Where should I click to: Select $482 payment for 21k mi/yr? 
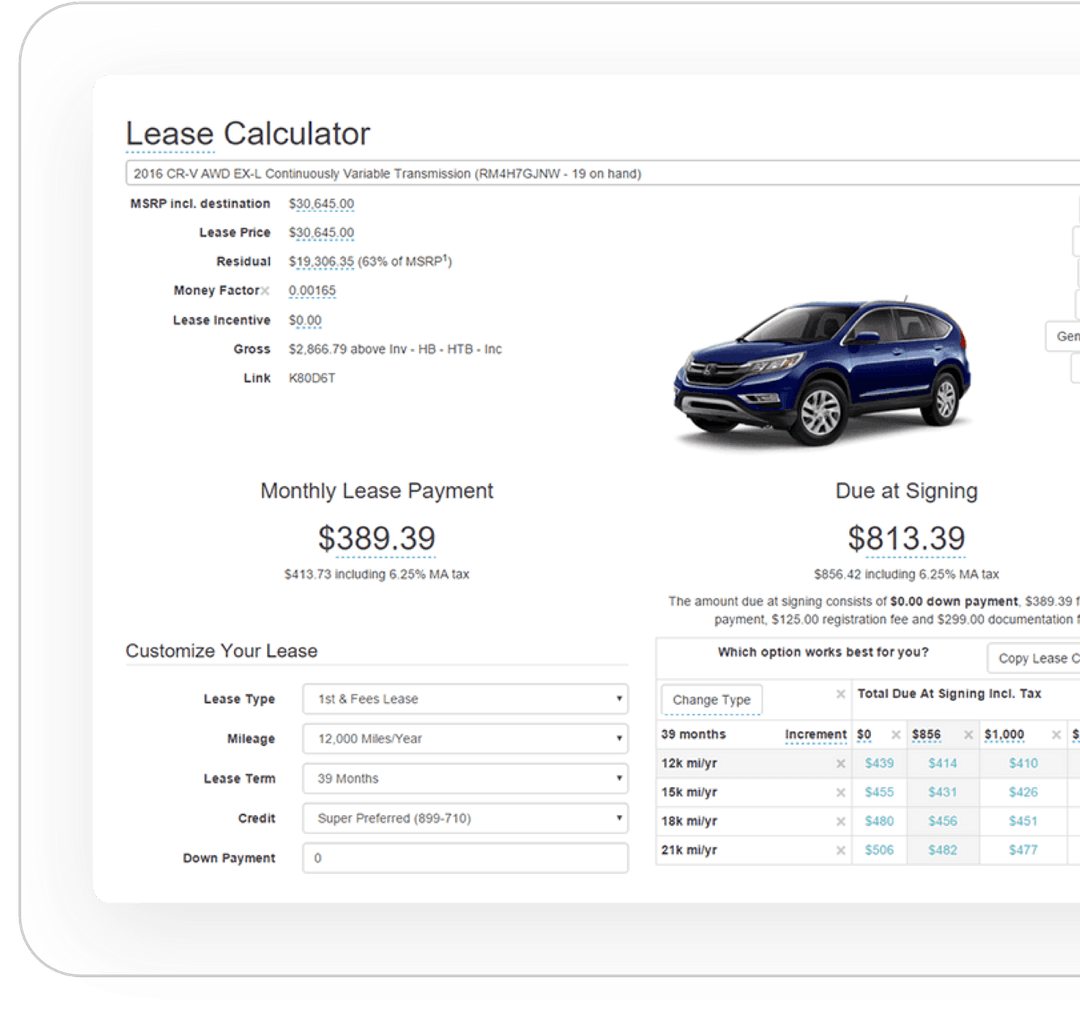[943, 851]
